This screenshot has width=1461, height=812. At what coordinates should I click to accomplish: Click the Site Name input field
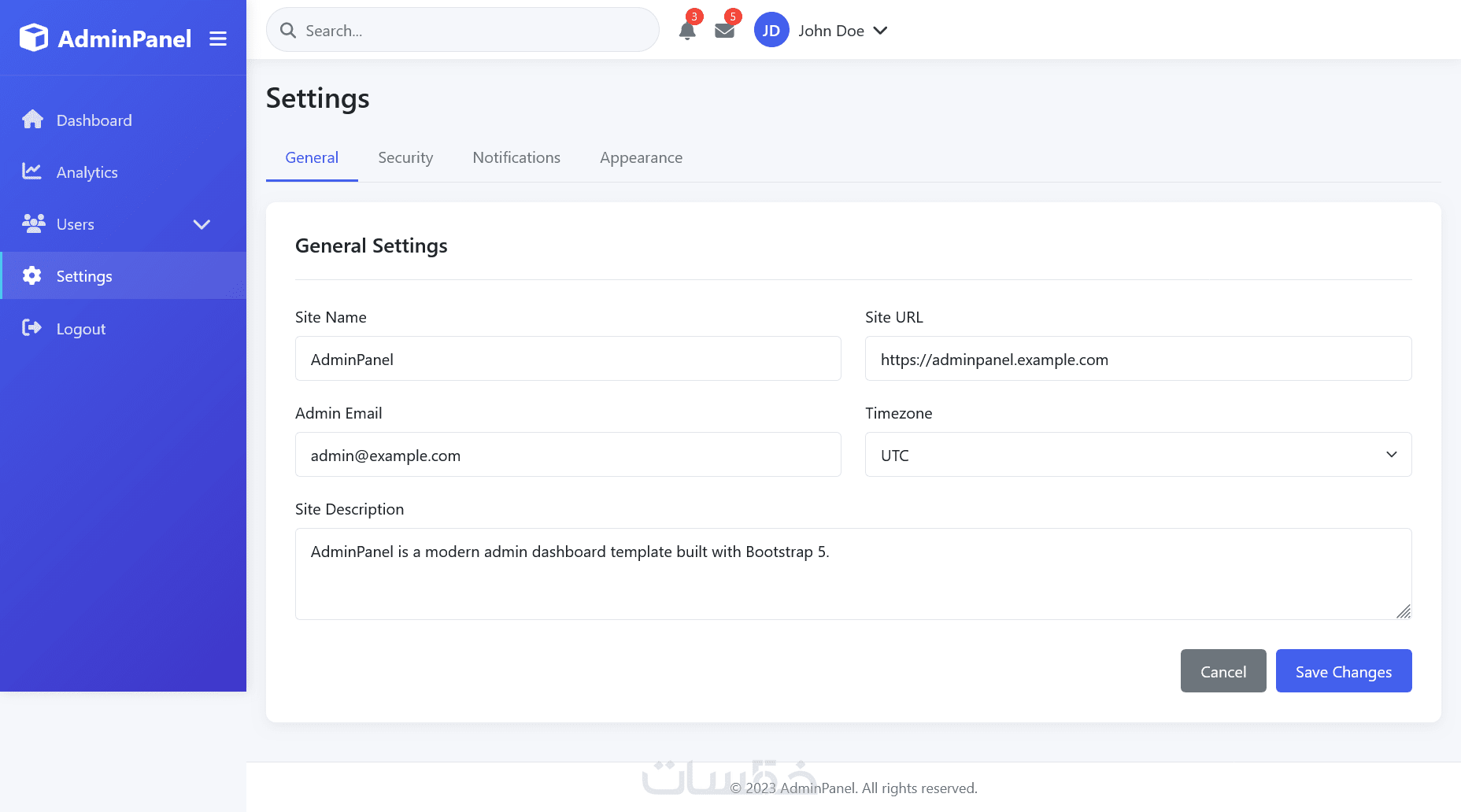tap(568, 359)
